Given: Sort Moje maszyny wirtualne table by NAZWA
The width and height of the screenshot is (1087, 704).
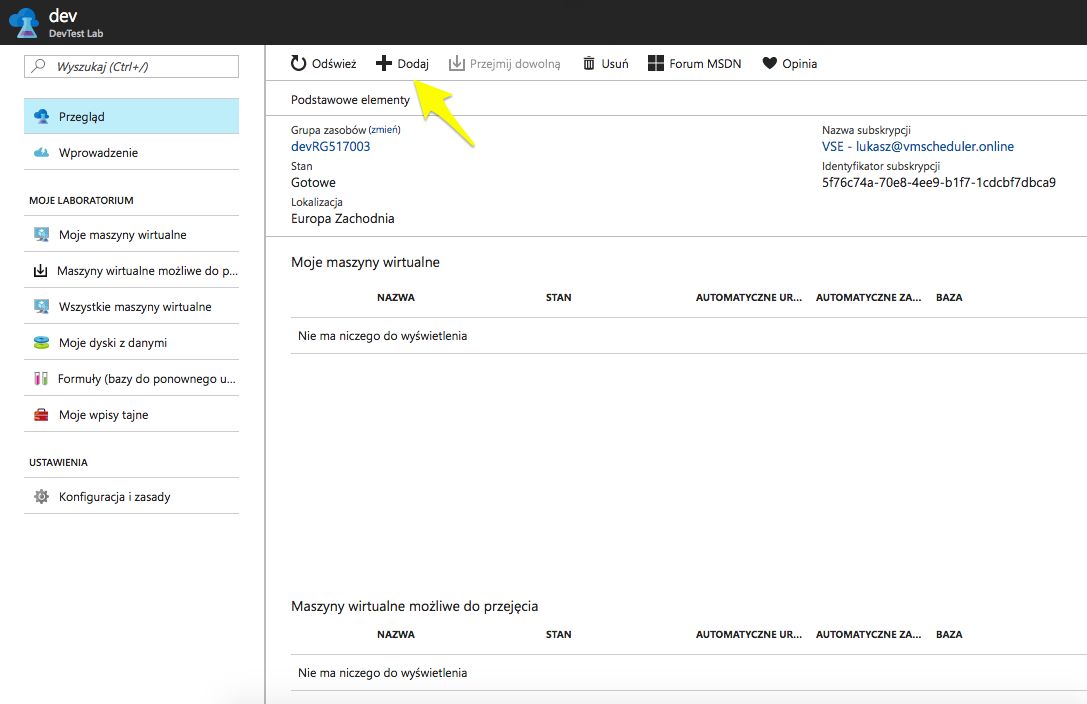Looking at the screenshot, I should [396, 297].
